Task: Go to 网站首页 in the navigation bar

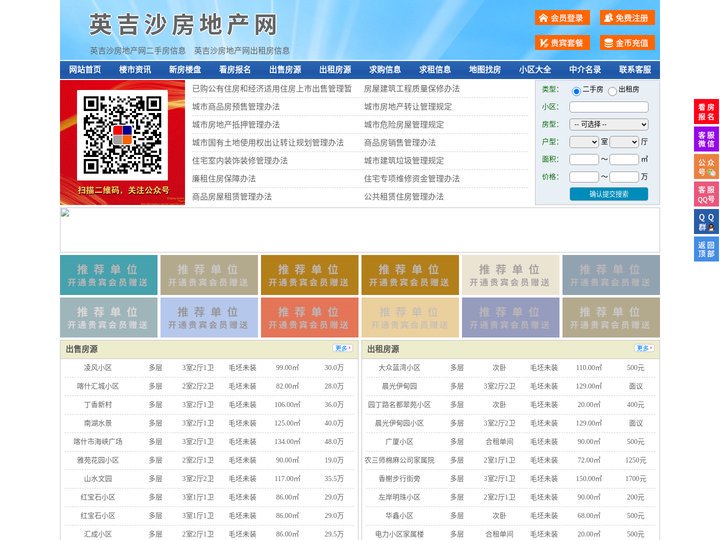Action: [x=85, y=70]
